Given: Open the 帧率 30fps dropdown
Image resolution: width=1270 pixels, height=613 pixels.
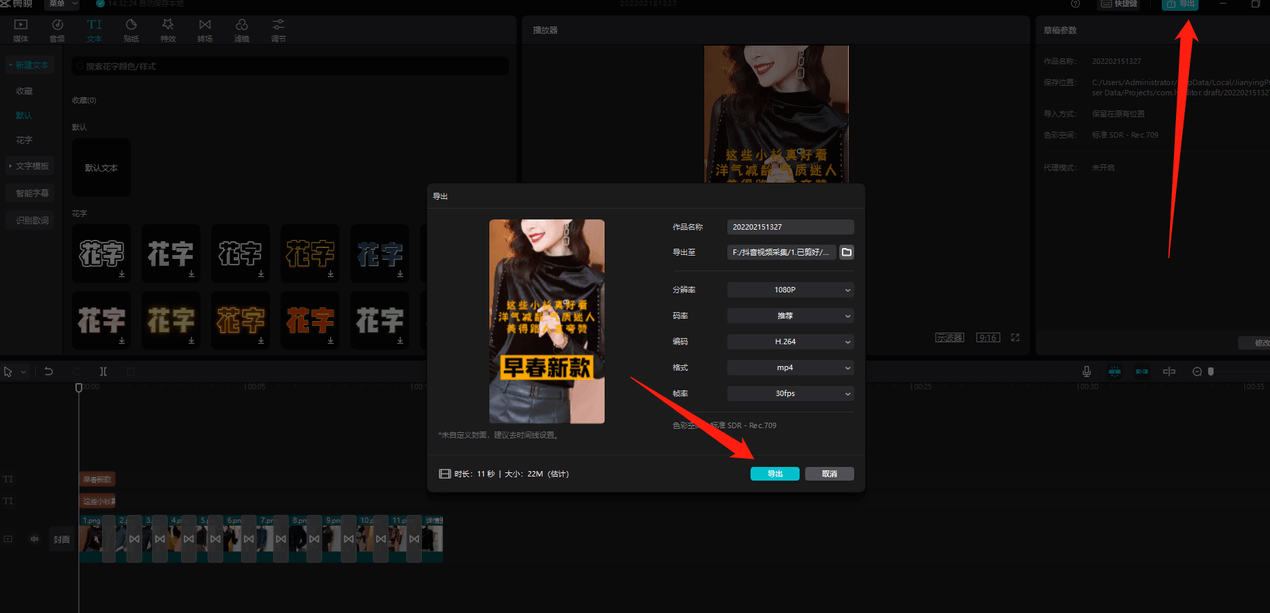Looking at the screenshot, I should coord(790,394).
